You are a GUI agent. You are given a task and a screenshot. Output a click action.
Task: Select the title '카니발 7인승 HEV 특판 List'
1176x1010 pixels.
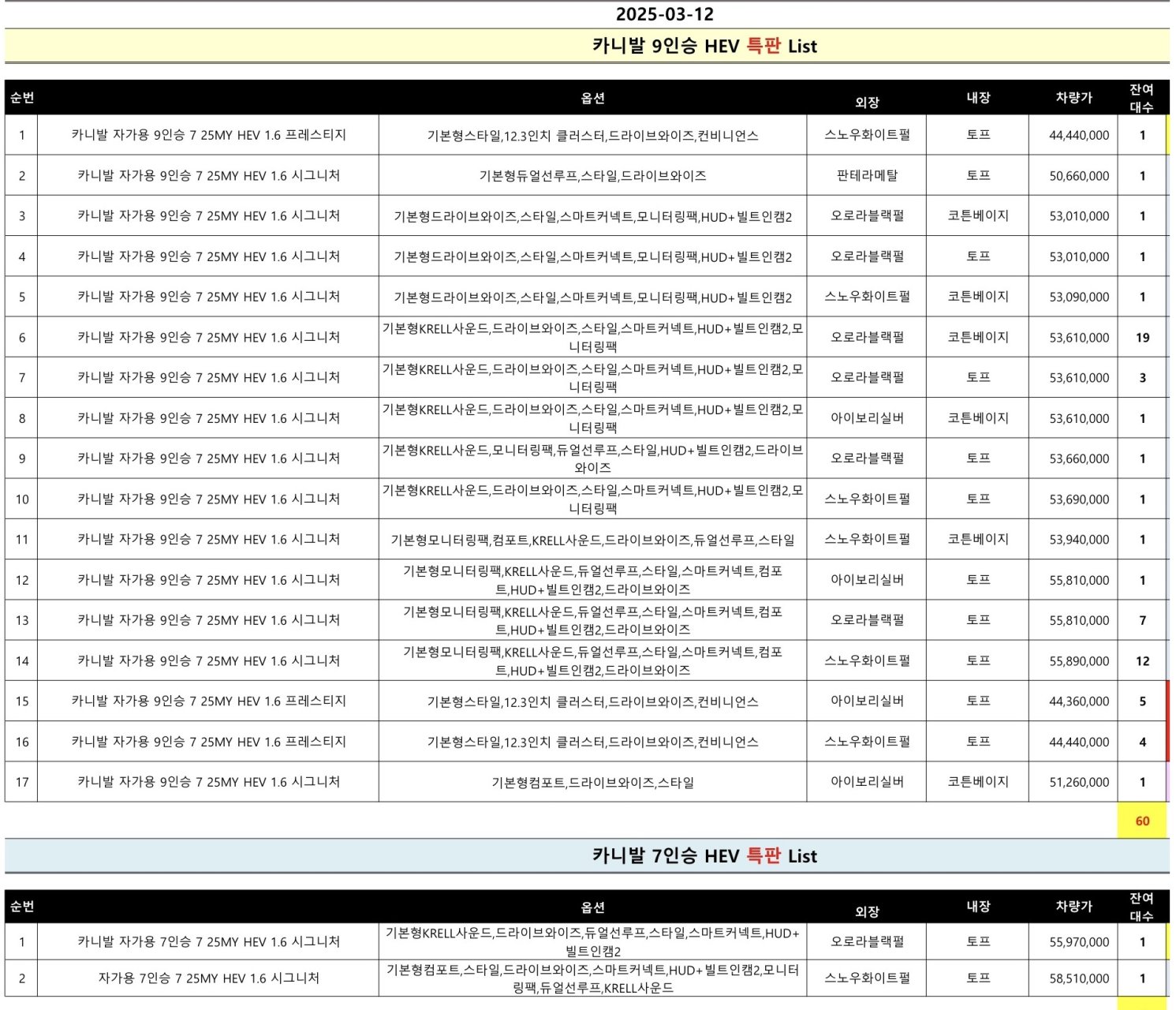704,855
